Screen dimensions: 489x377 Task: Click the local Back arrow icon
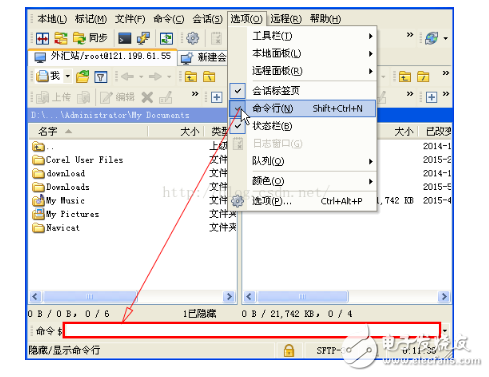127,77
